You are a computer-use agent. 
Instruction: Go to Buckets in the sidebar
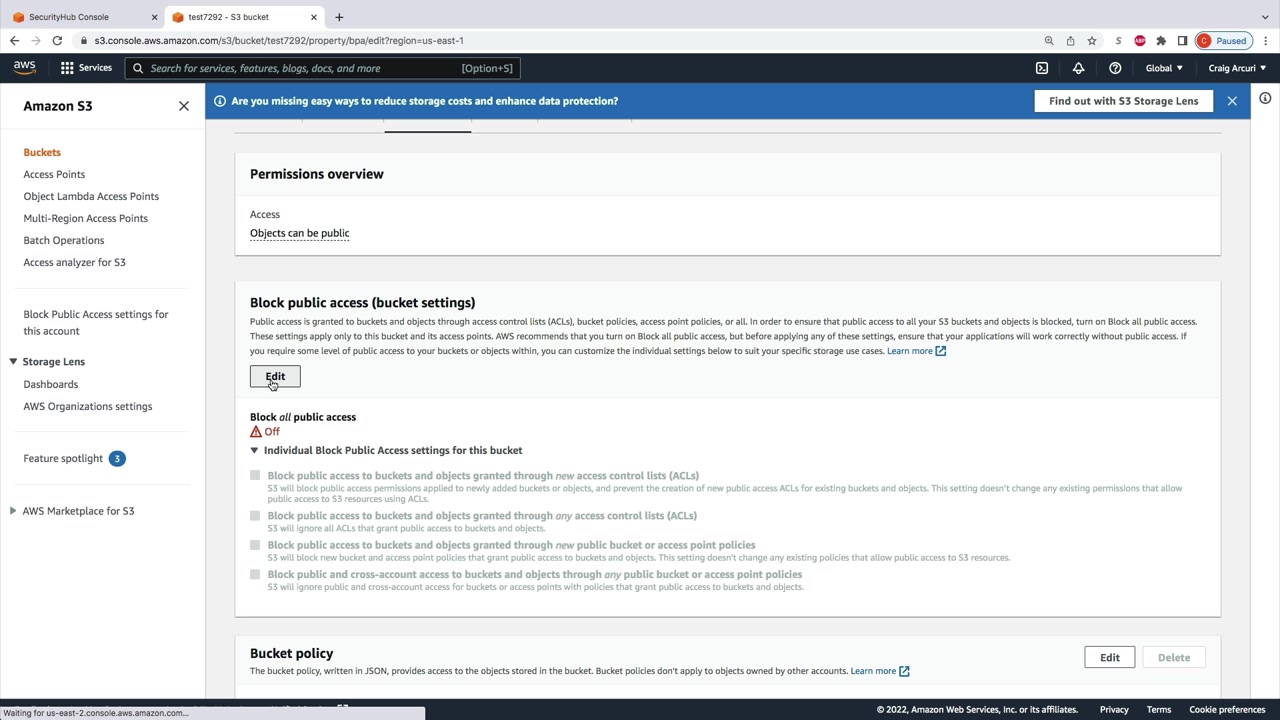(x=42, y=153)
